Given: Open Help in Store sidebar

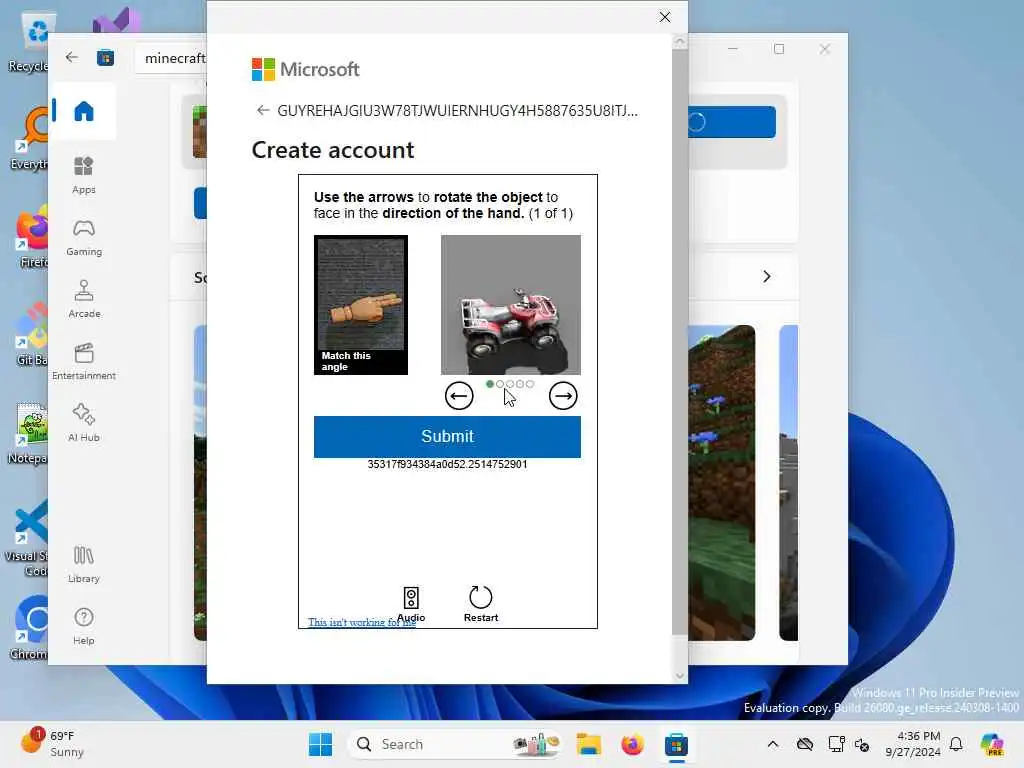Looking at the screenshot, I should click(84, 626).
